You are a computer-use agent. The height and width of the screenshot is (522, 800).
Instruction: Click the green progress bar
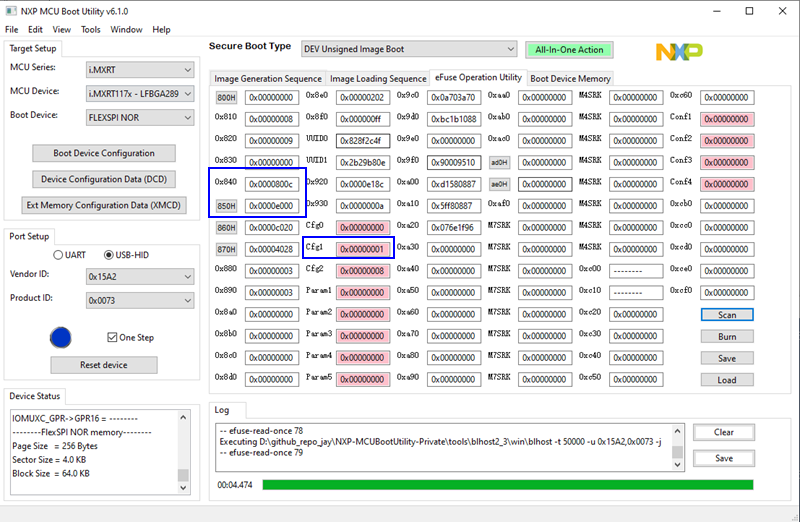pos(508,485)
